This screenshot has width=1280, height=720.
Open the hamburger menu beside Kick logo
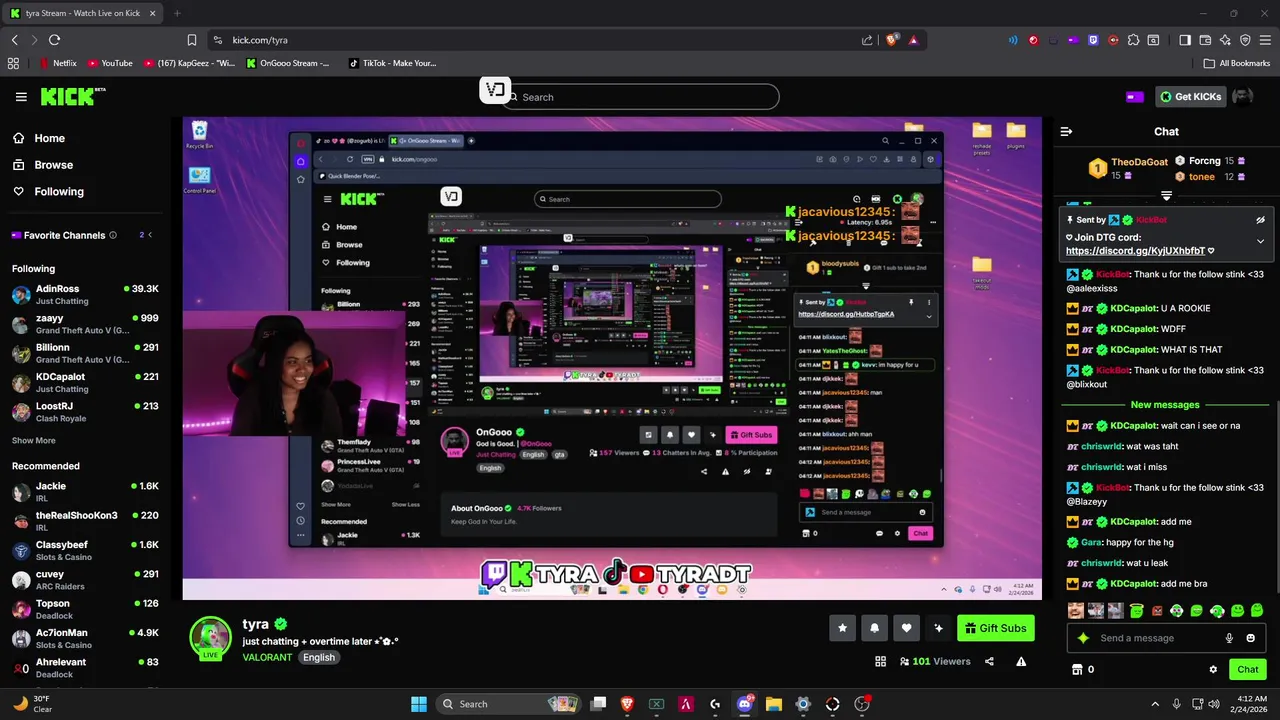click(x=21, y=97)
